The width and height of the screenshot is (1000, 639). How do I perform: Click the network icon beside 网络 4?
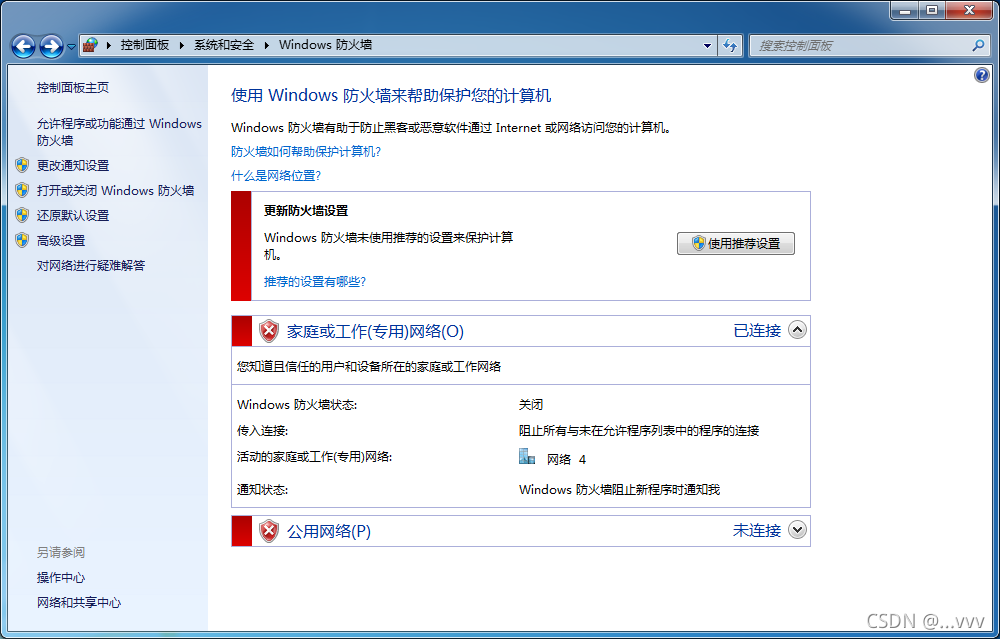[x=527, y=457]
